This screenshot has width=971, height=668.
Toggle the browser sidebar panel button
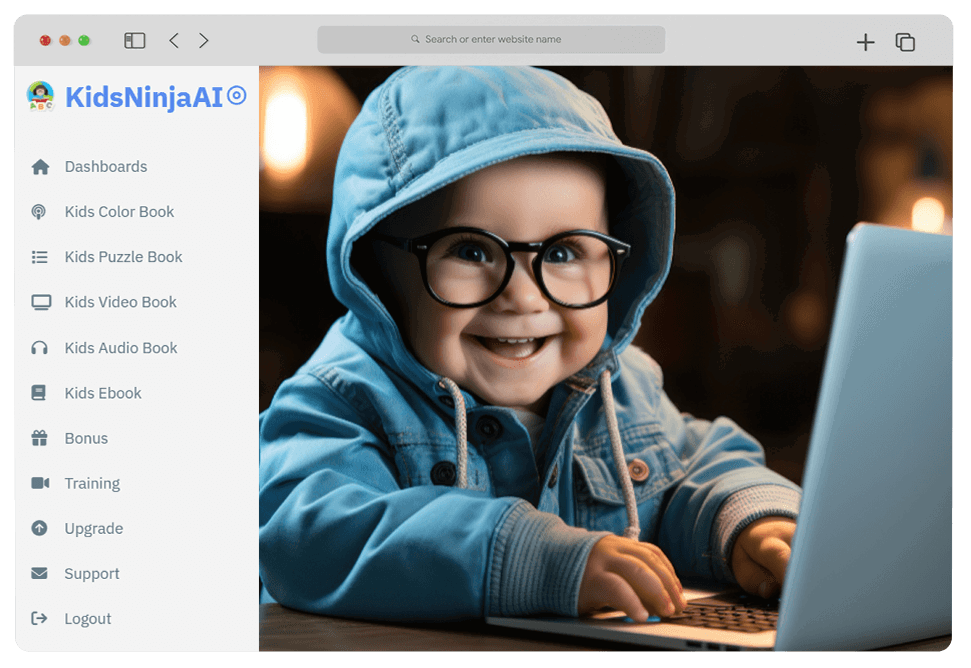pyautogui.click(x=135, y=41)
